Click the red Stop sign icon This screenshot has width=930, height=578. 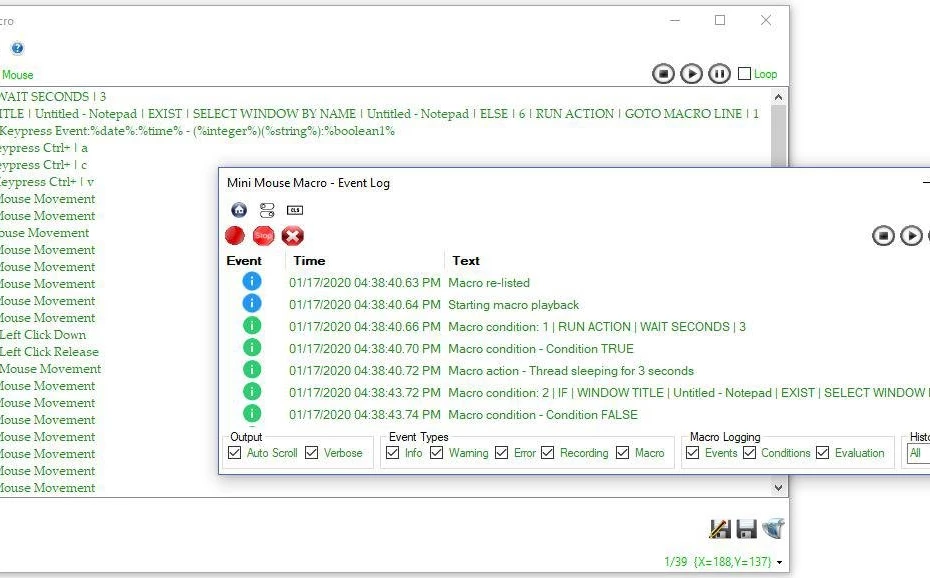[264, 236]
